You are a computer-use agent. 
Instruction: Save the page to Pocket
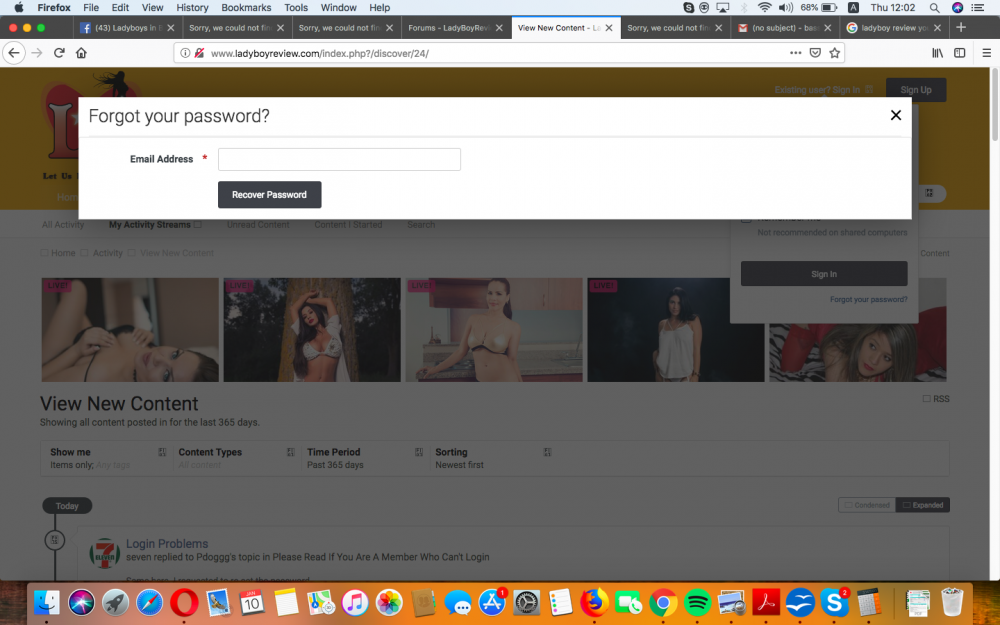click(x=815, y=53)
